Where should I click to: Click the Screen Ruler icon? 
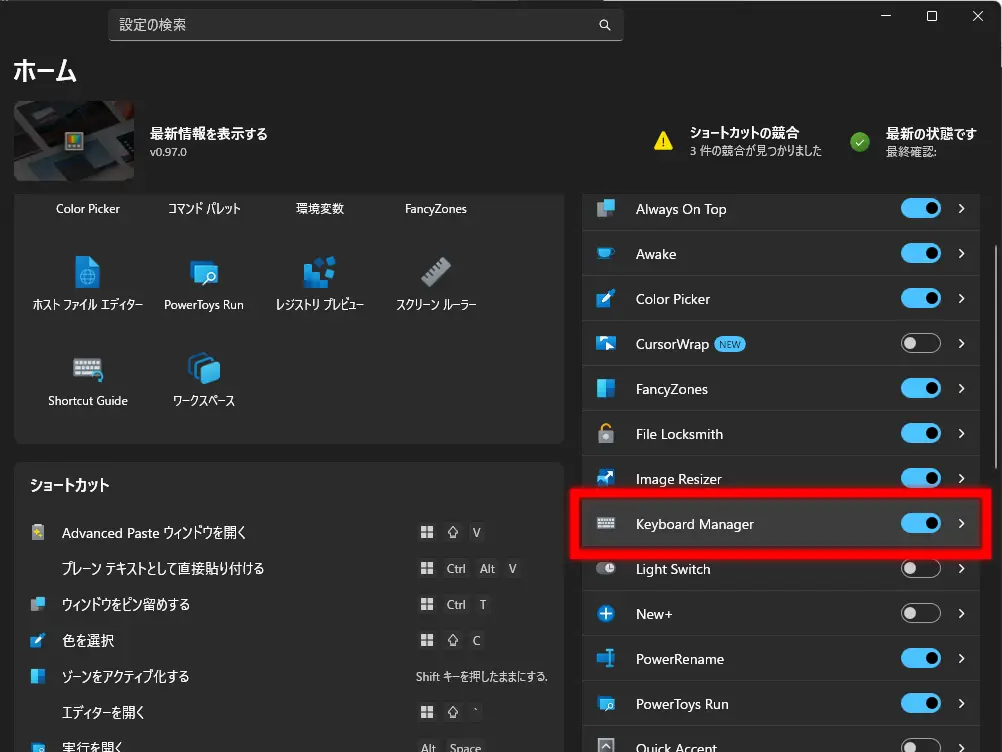click(x=436, y=272)
